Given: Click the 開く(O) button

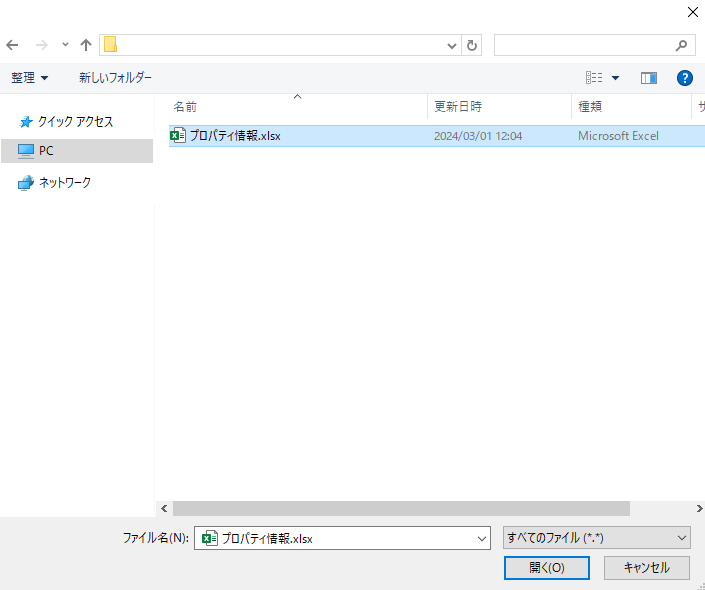Looking at the screenshot, I should click(x=546, y=567).
